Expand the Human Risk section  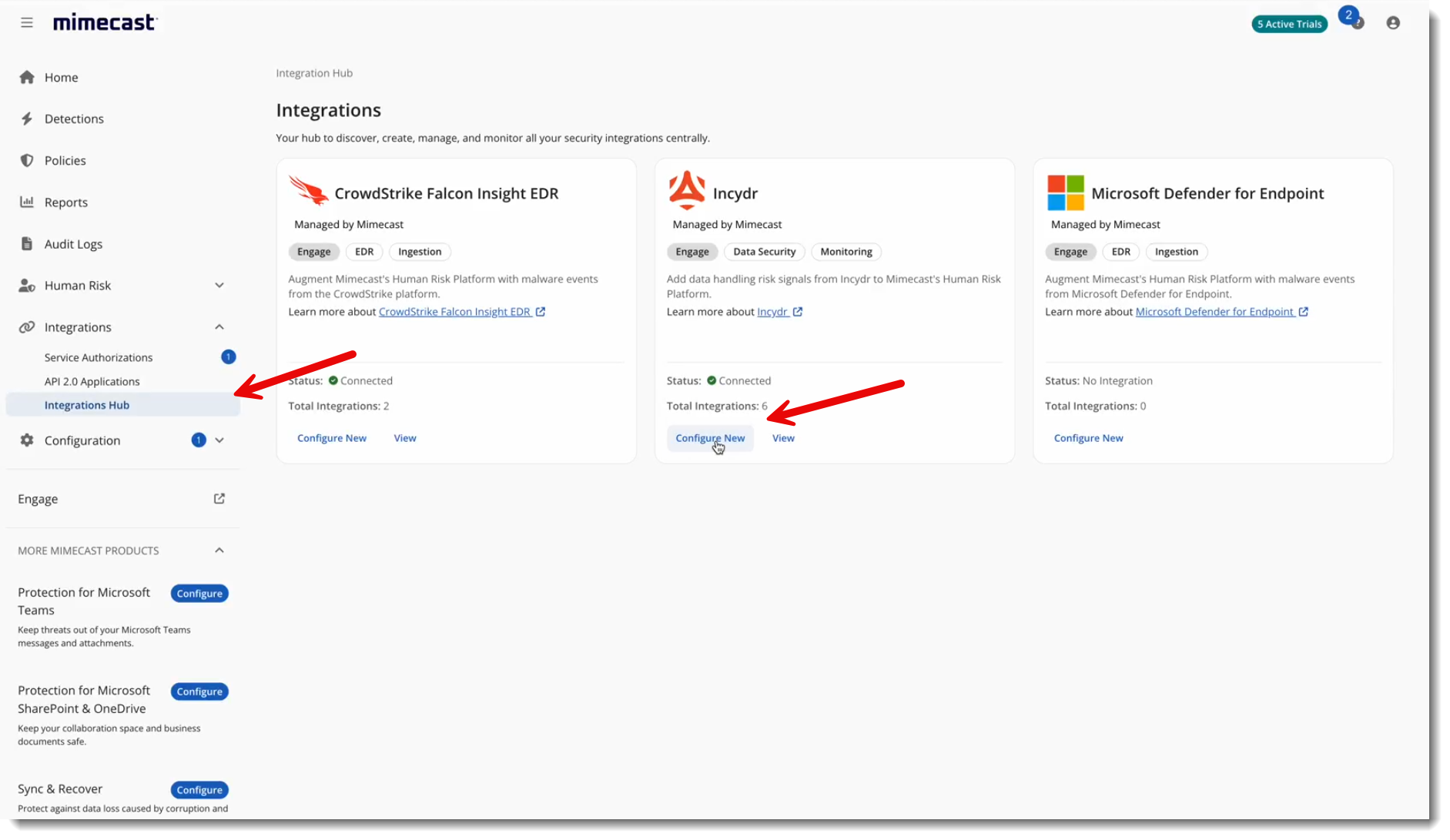[x=220, y=285]
